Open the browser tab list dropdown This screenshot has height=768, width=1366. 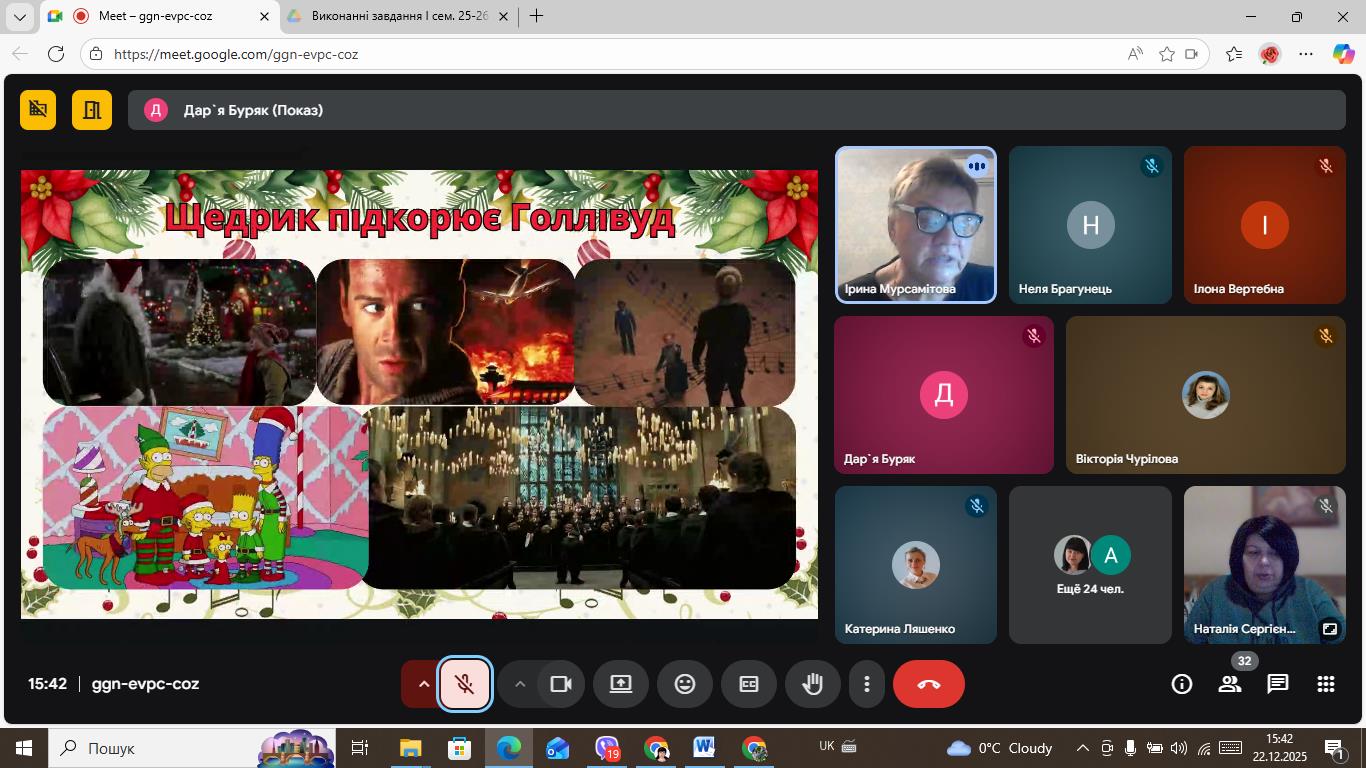tap(19, 16)
